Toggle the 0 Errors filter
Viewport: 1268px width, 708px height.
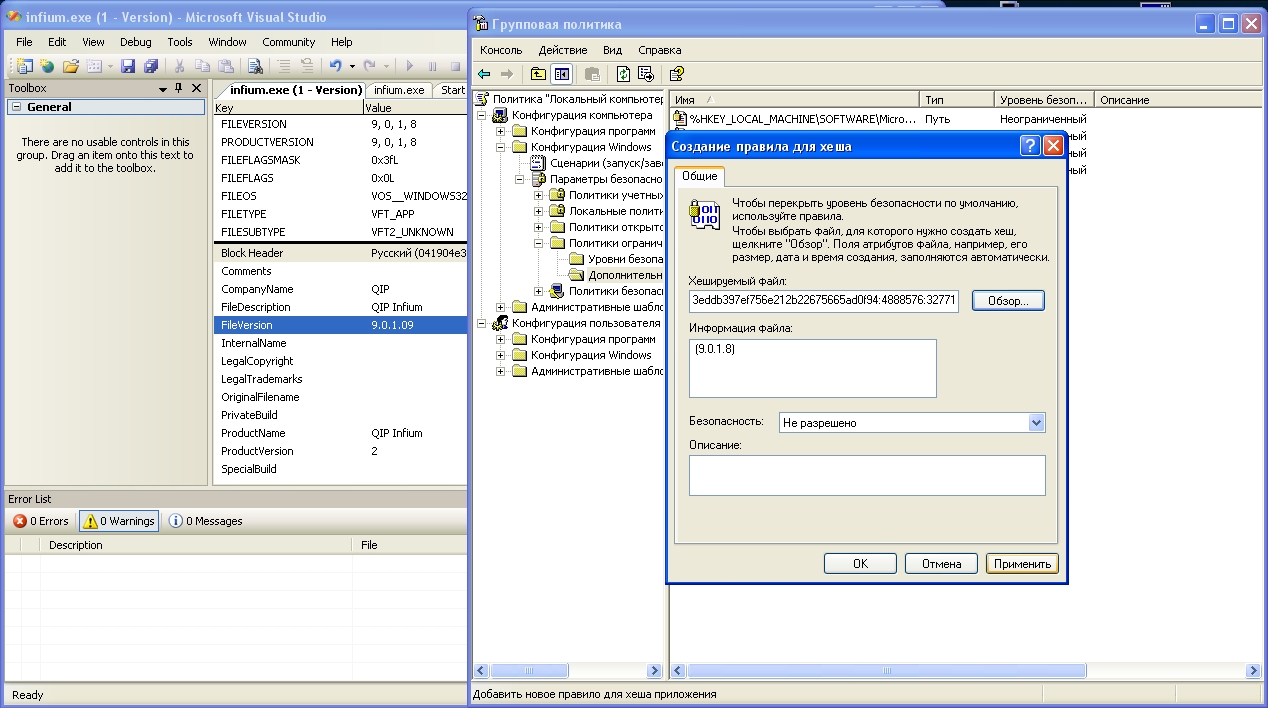pos(42,521)
